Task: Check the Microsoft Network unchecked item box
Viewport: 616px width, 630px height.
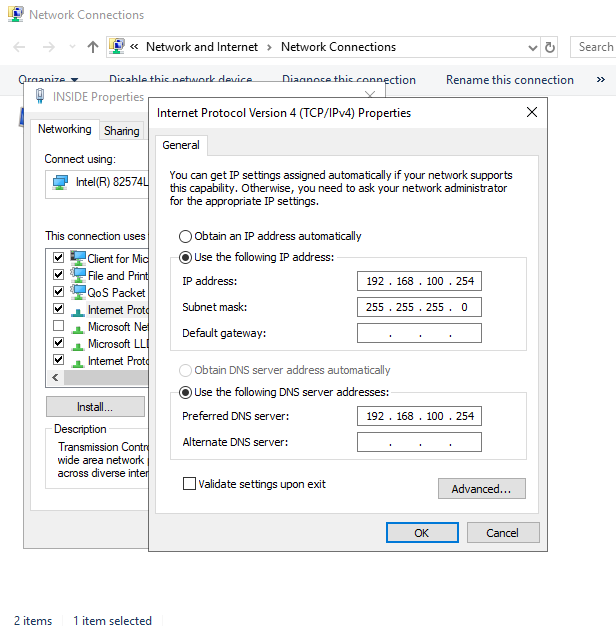Action: coord(58,326)
